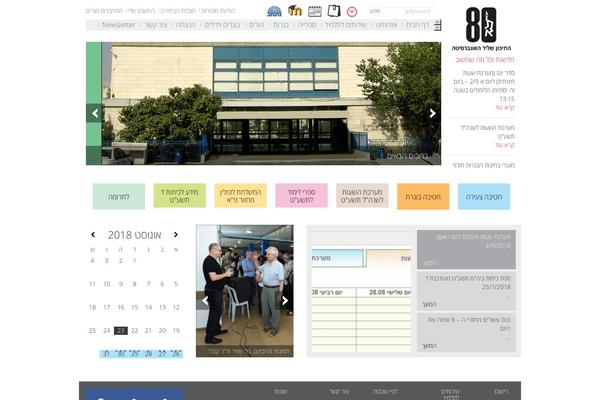
Task: Open the דף הבית menu item
Action: [417, 25]
